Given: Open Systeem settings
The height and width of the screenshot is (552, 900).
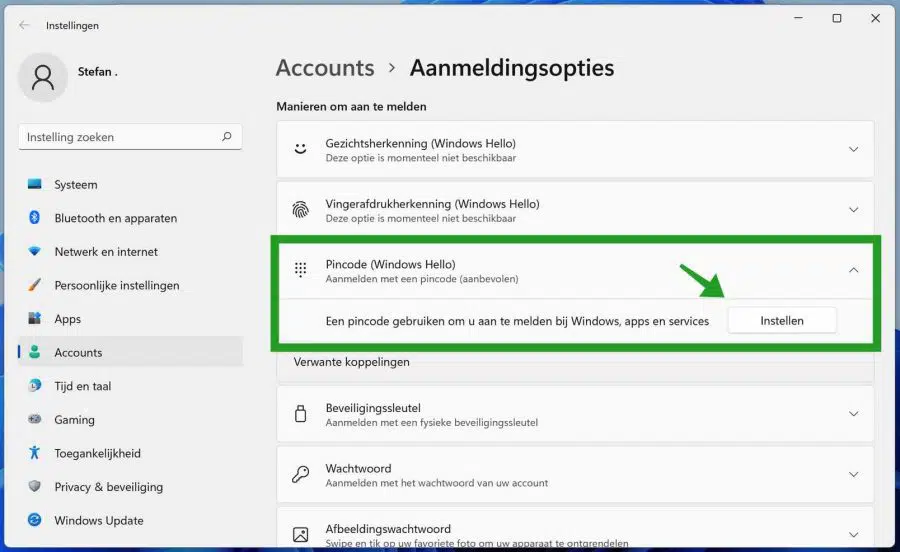Looking at the screenshot, I should (x=130, y=184).
